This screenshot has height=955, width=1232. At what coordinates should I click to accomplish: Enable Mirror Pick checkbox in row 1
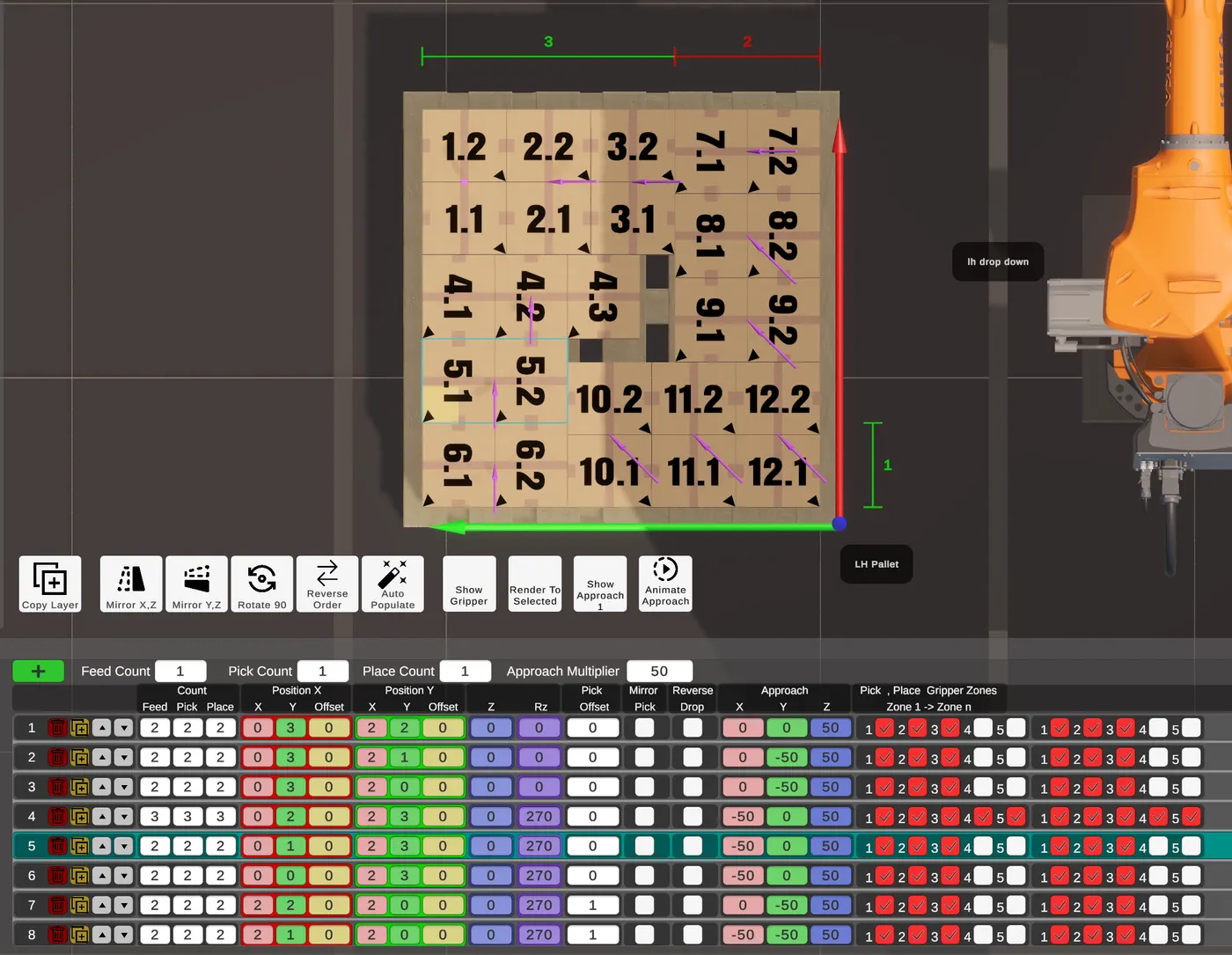pos(645,728)
